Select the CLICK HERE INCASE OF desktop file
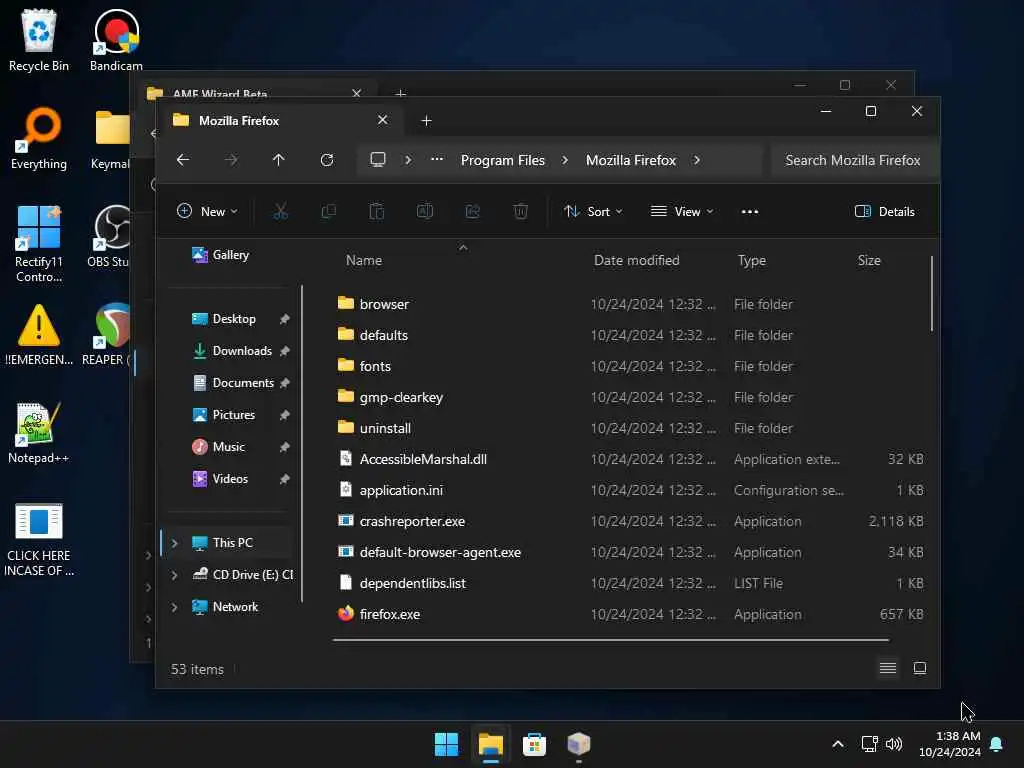 tap(39, 539)
